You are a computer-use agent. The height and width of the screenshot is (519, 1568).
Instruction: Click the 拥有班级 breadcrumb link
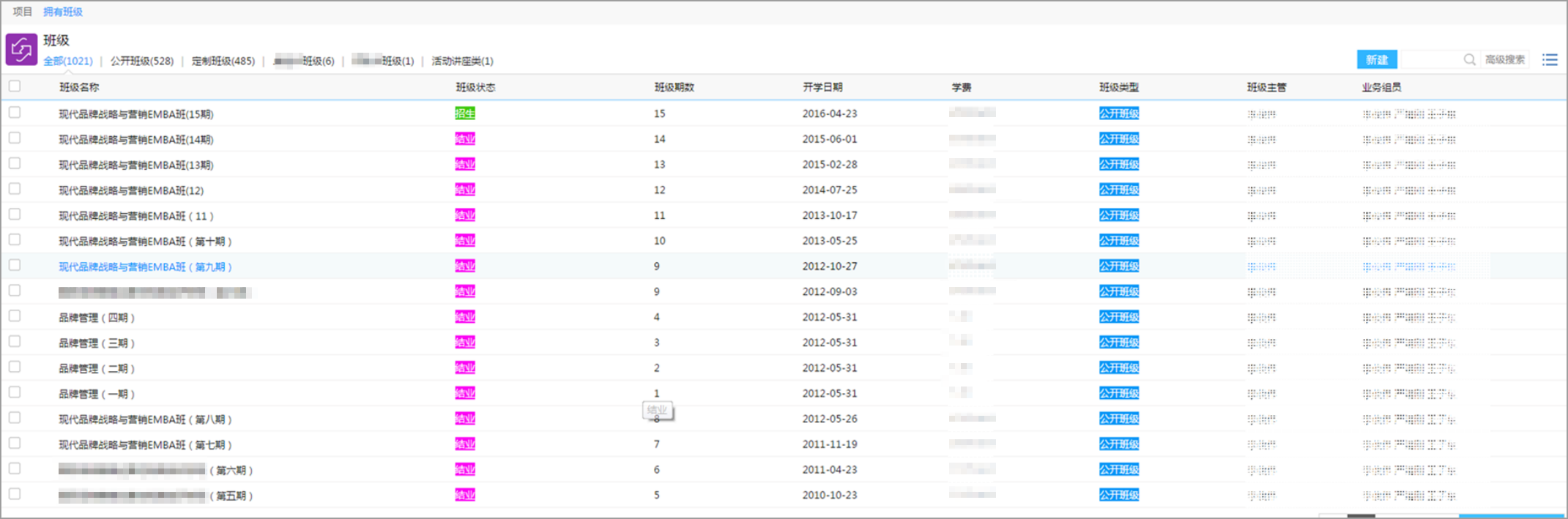pos(63,12)
